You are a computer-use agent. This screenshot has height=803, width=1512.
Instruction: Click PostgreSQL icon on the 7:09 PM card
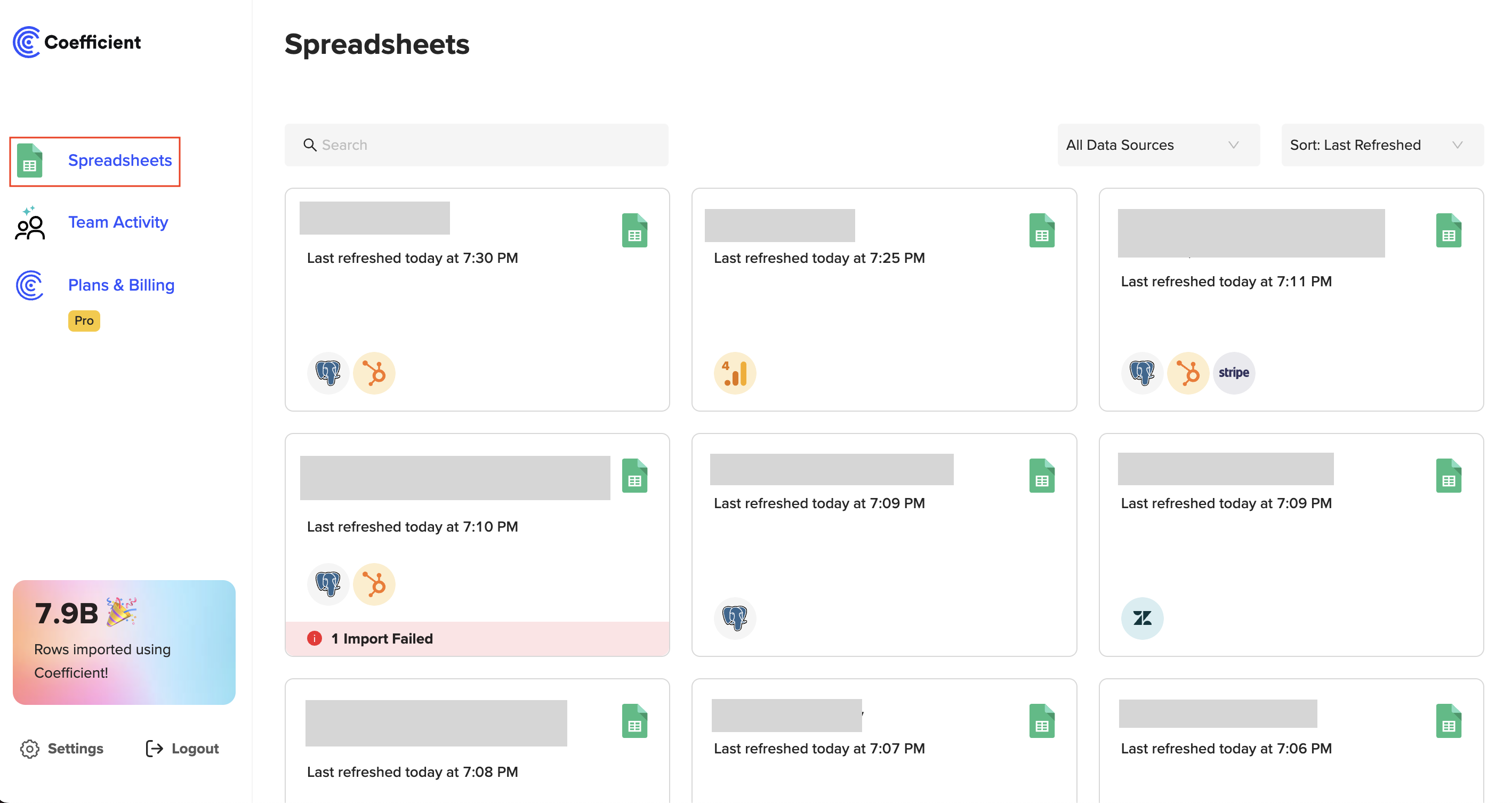(734, 618)
